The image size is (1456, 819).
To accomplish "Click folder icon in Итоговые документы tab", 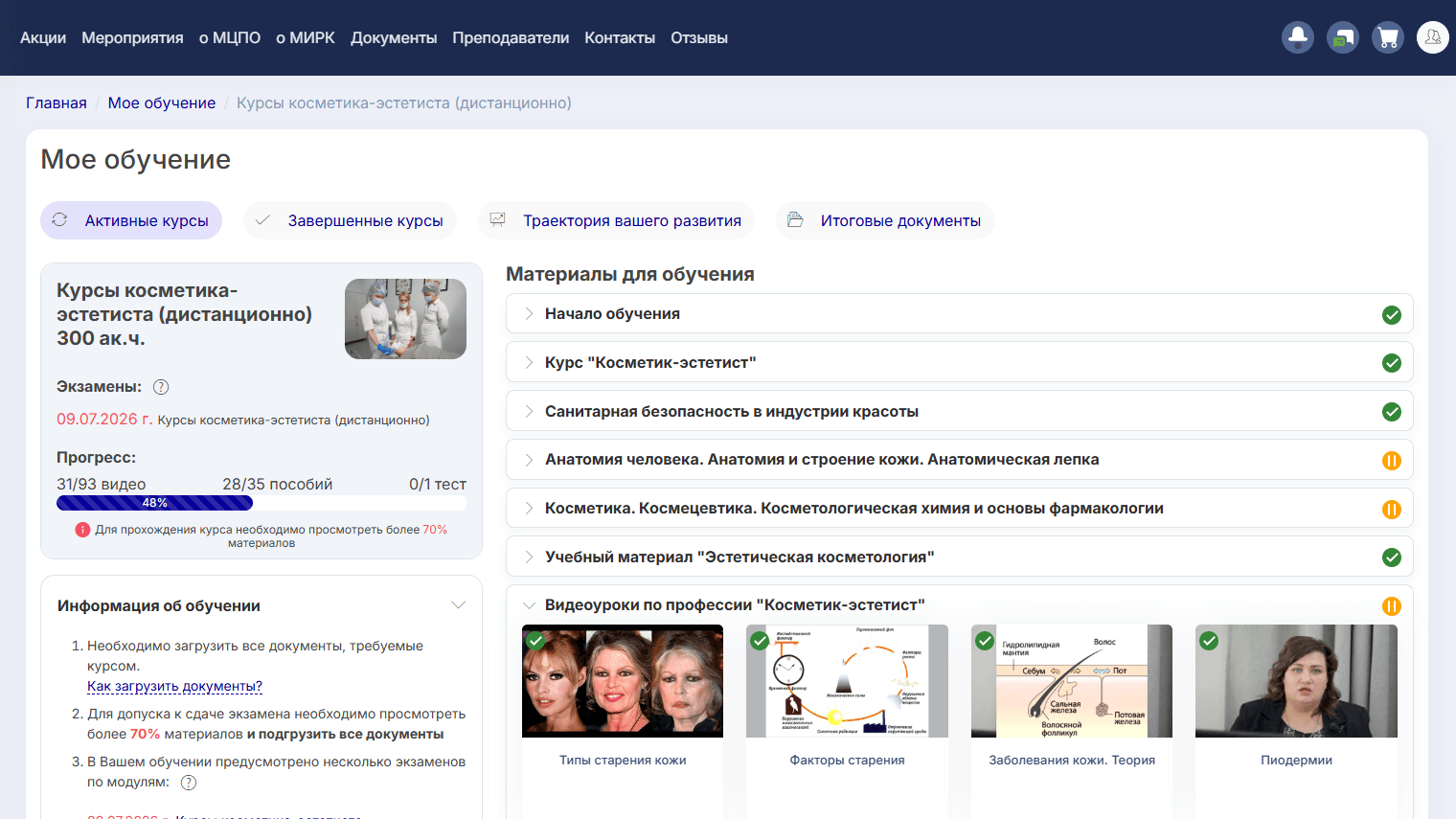I will click(795, 219).
